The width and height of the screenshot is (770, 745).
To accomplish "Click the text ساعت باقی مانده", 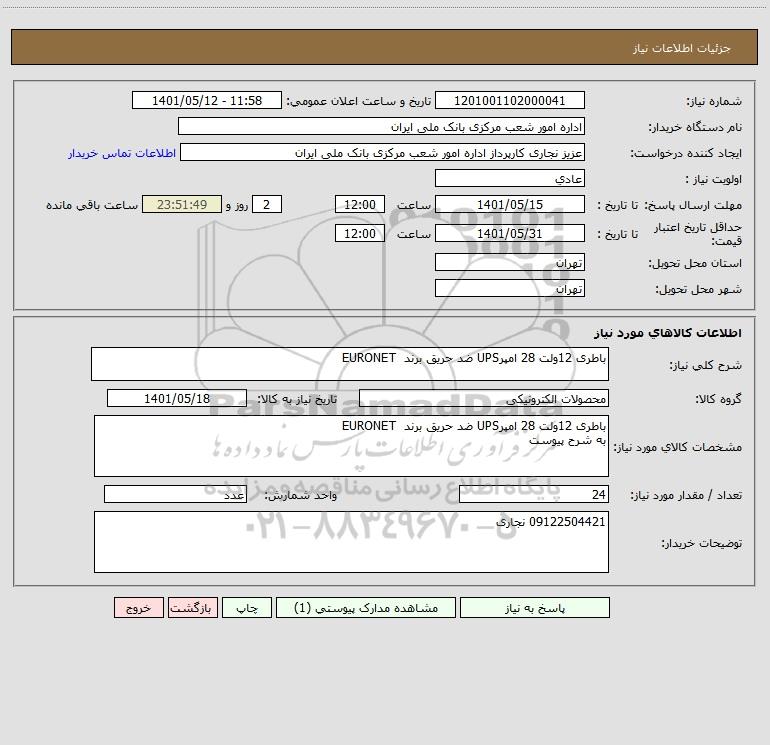I will tap(92, 205).
